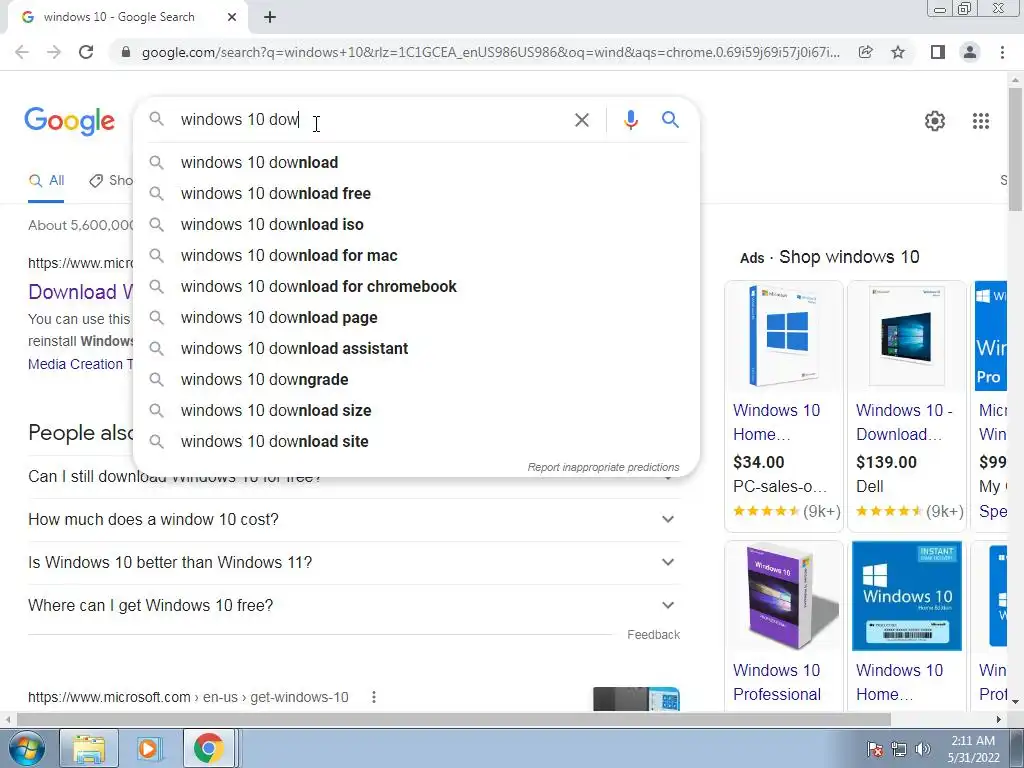Click the PC-sales-o... seller name
Screen dimensions: 1024x768
(x=780, y=487)
